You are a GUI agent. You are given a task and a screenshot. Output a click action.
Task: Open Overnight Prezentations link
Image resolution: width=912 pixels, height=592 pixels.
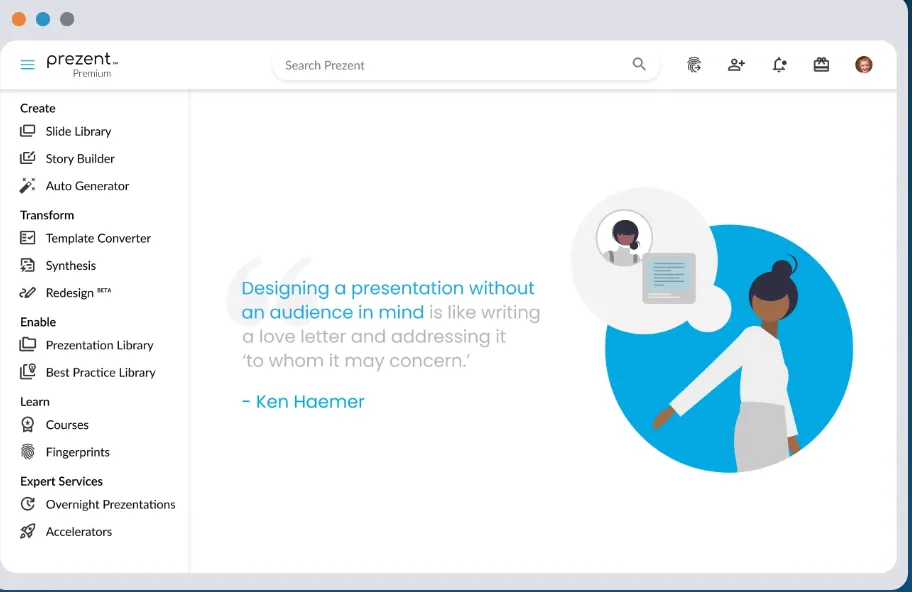(111, 504)
